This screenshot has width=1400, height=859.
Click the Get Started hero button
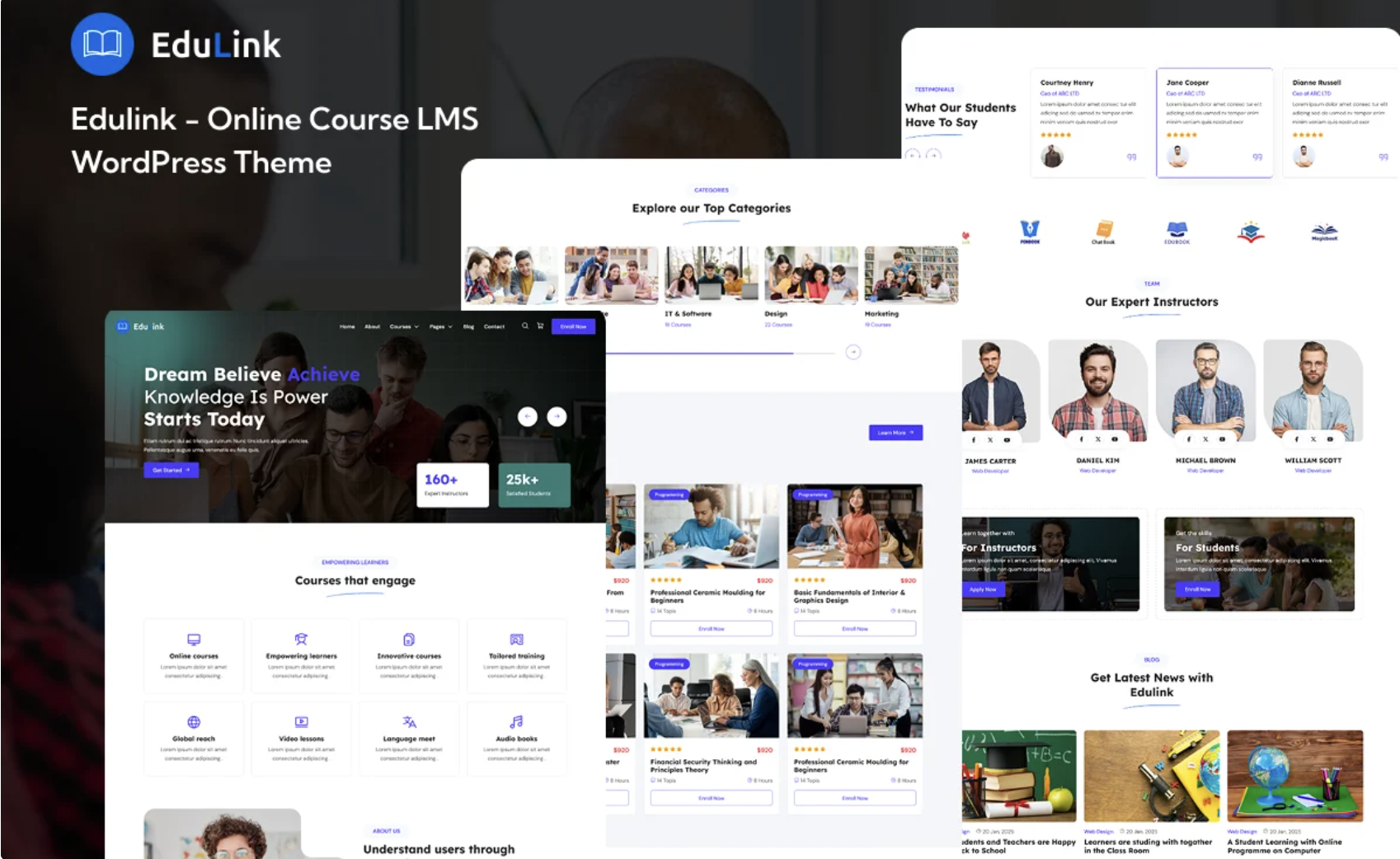click(x=171, y=470)
